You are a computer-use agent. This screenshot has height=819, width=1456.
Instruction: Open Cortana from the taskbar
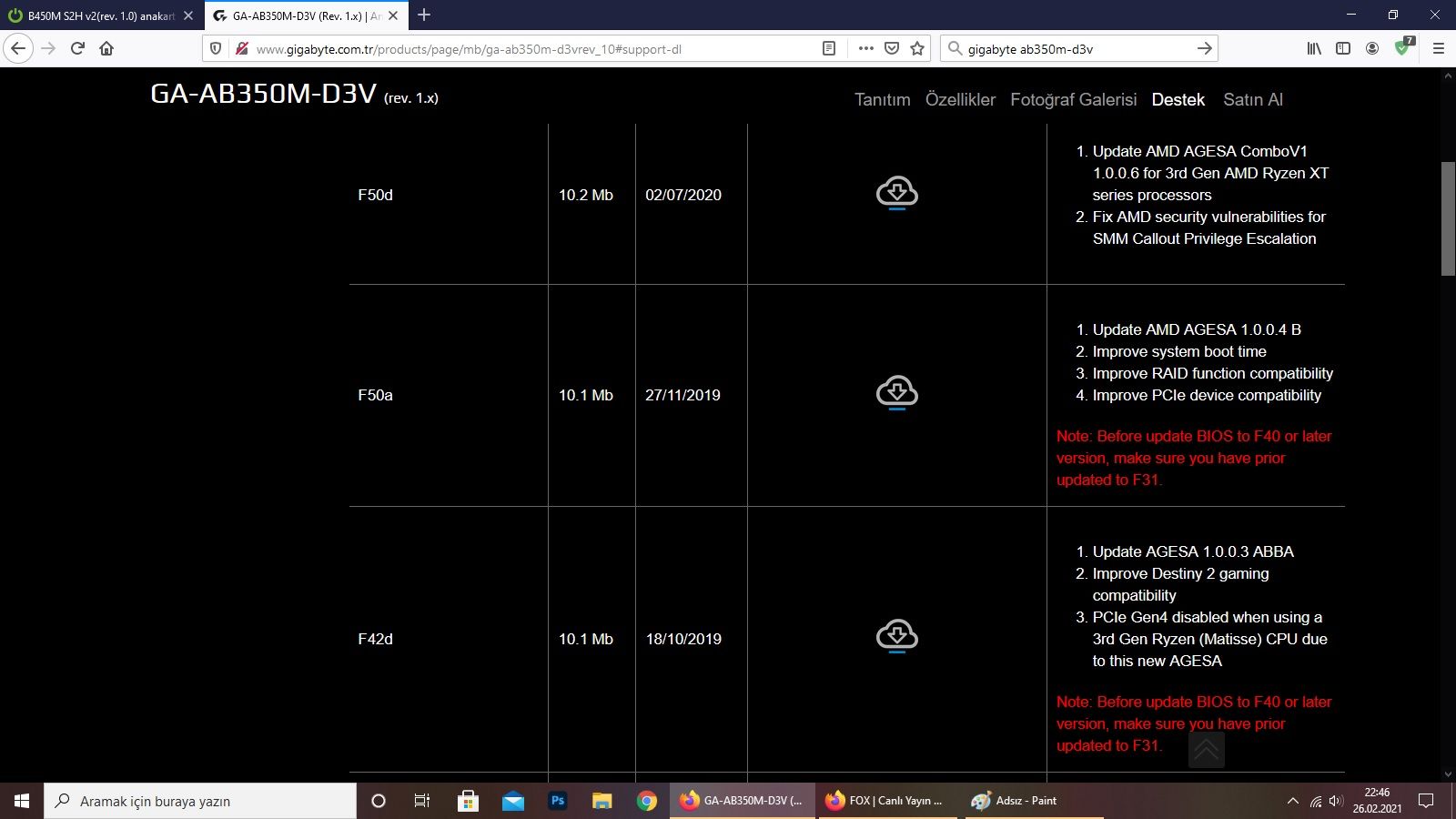point(379,801)
